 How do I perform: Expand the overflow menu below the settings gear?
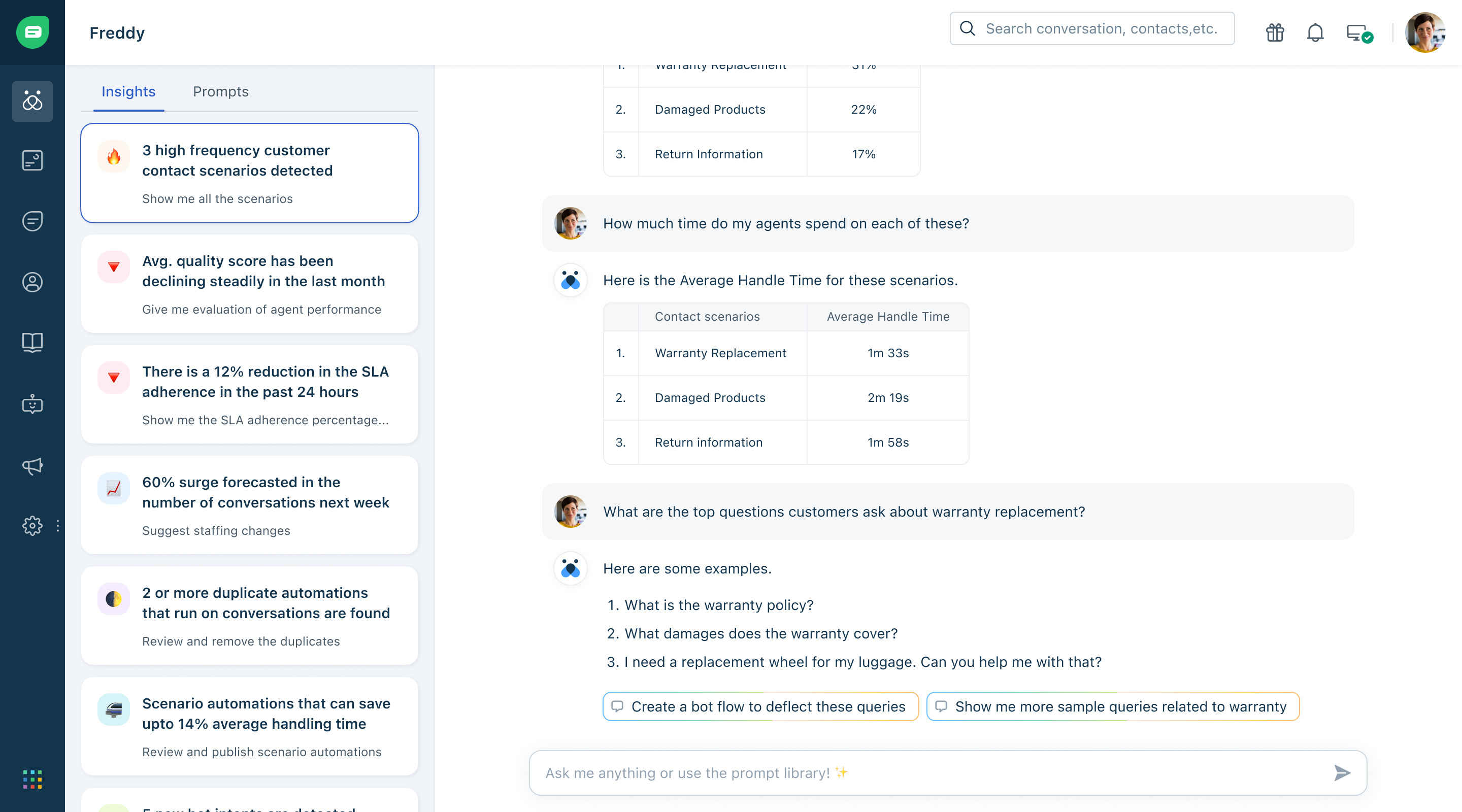[57, 526]
